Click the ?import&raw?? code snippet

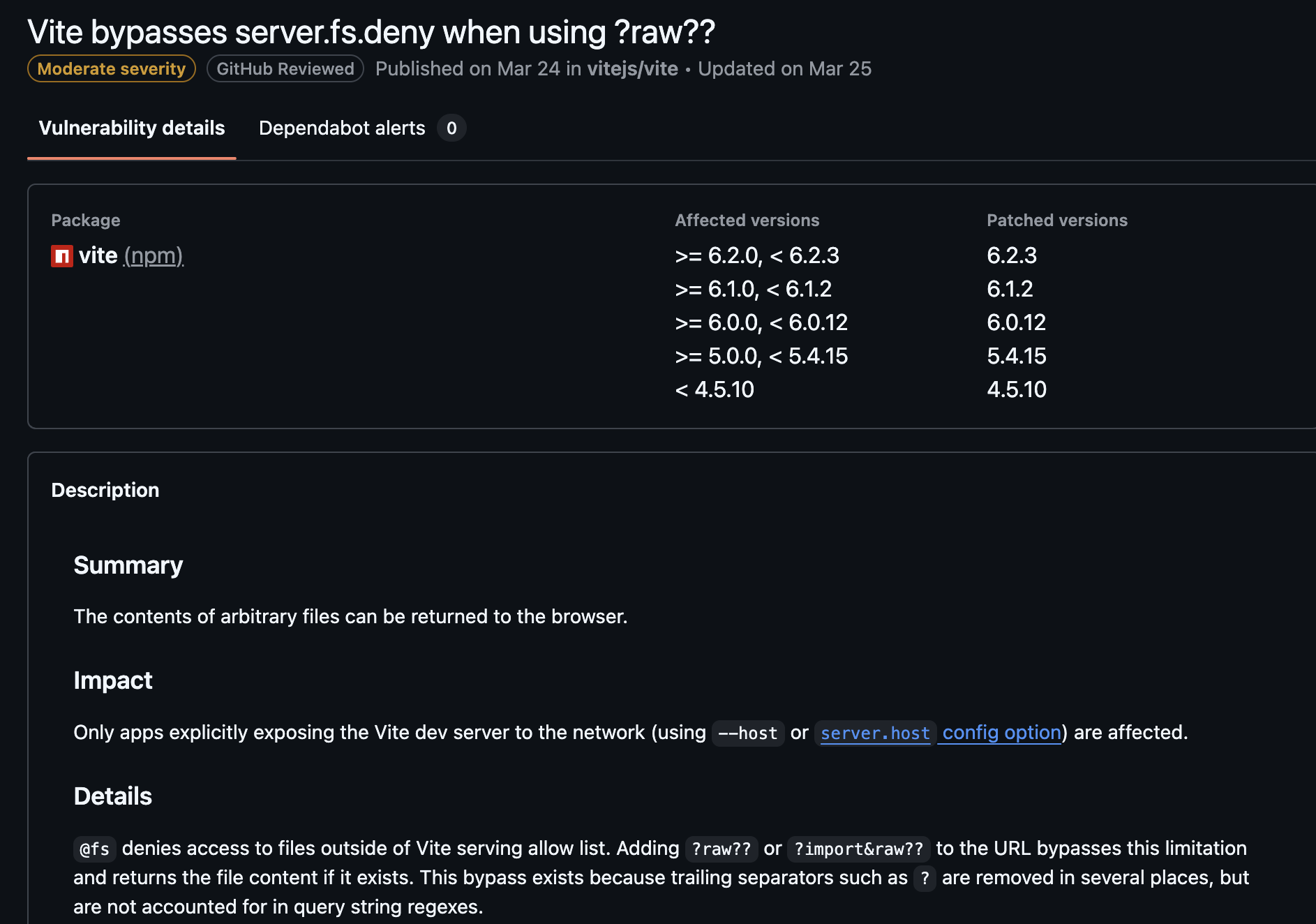[x=859, y=849]
